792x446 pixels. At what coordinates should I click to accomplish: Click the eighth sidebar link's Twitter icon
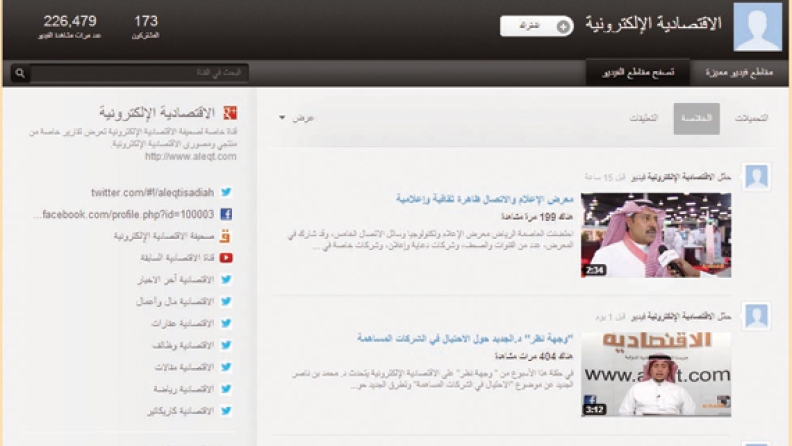pos(226,345)
